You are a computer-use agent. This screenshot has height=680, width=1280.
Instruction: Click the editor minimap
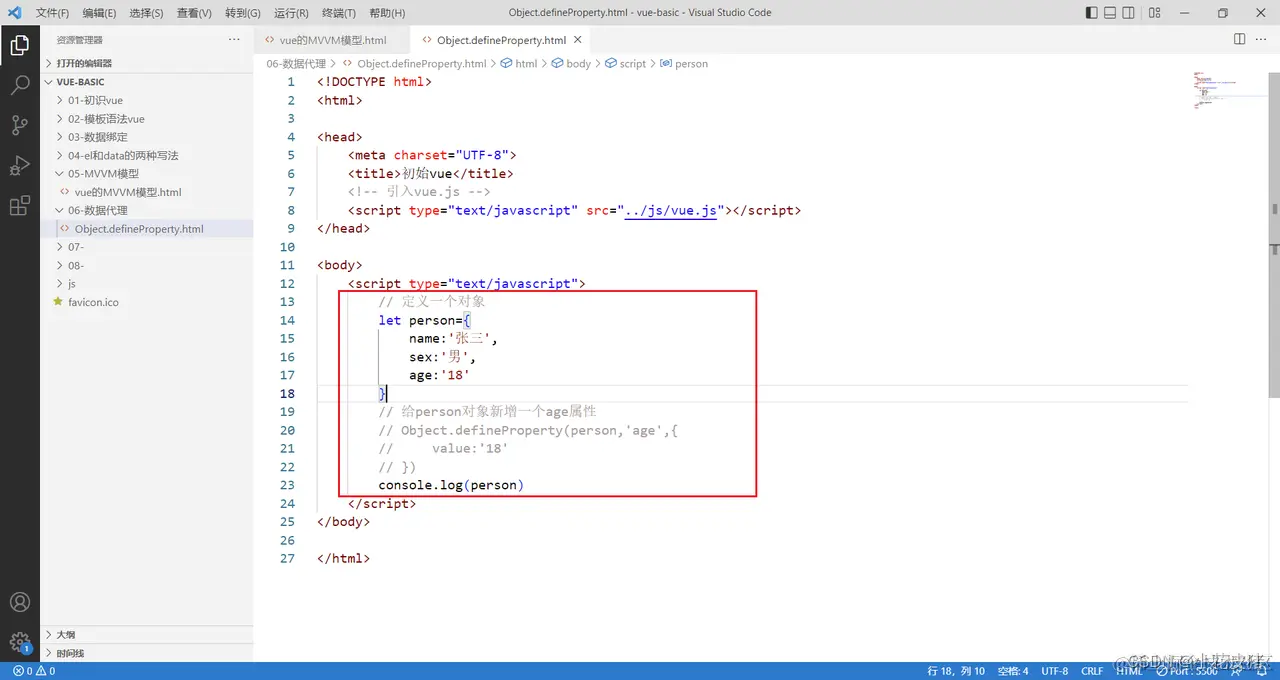[1228, 90]
